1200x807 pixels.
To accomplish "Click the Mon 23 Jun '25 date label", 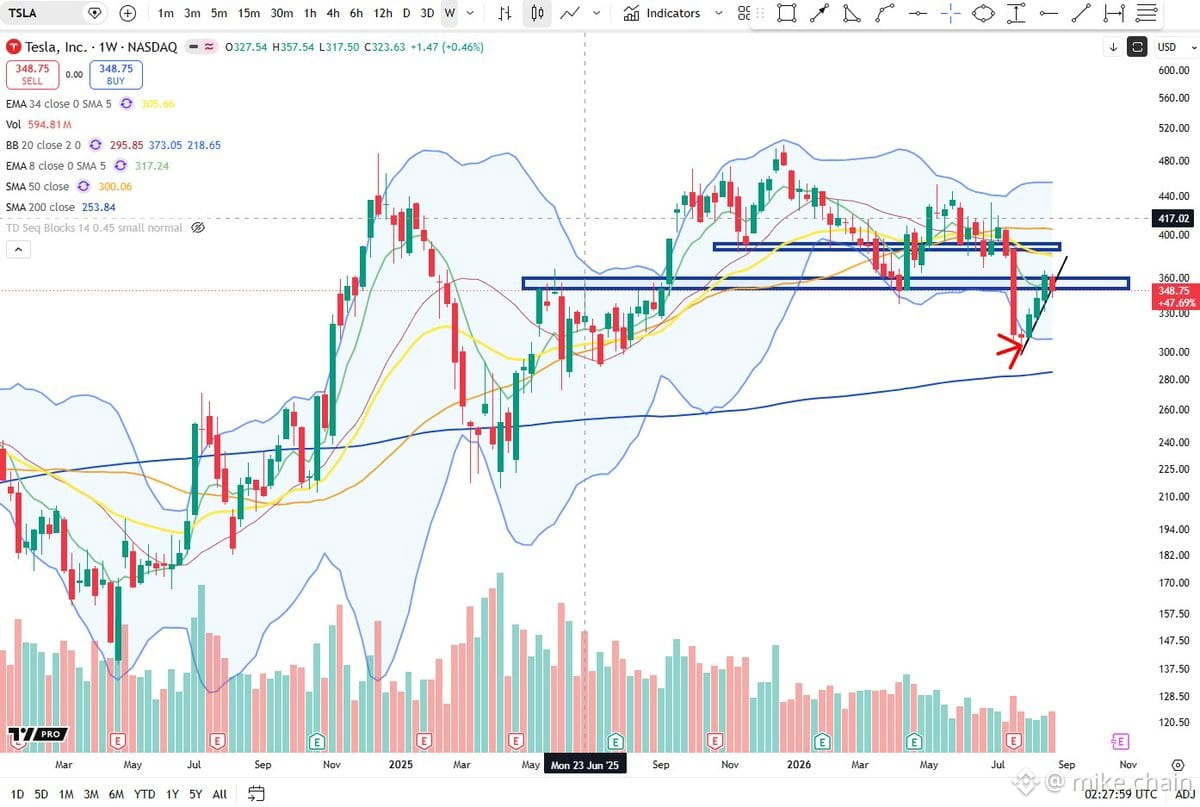I will pos(584,765).
